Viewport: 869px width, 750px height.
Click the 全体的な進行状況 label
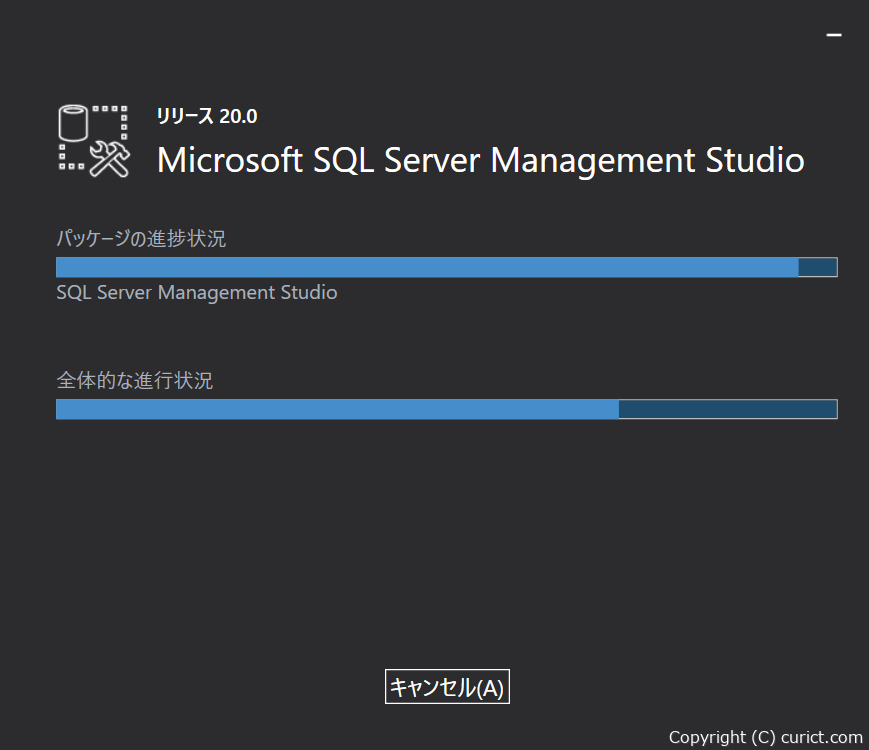tap(135, 381)
